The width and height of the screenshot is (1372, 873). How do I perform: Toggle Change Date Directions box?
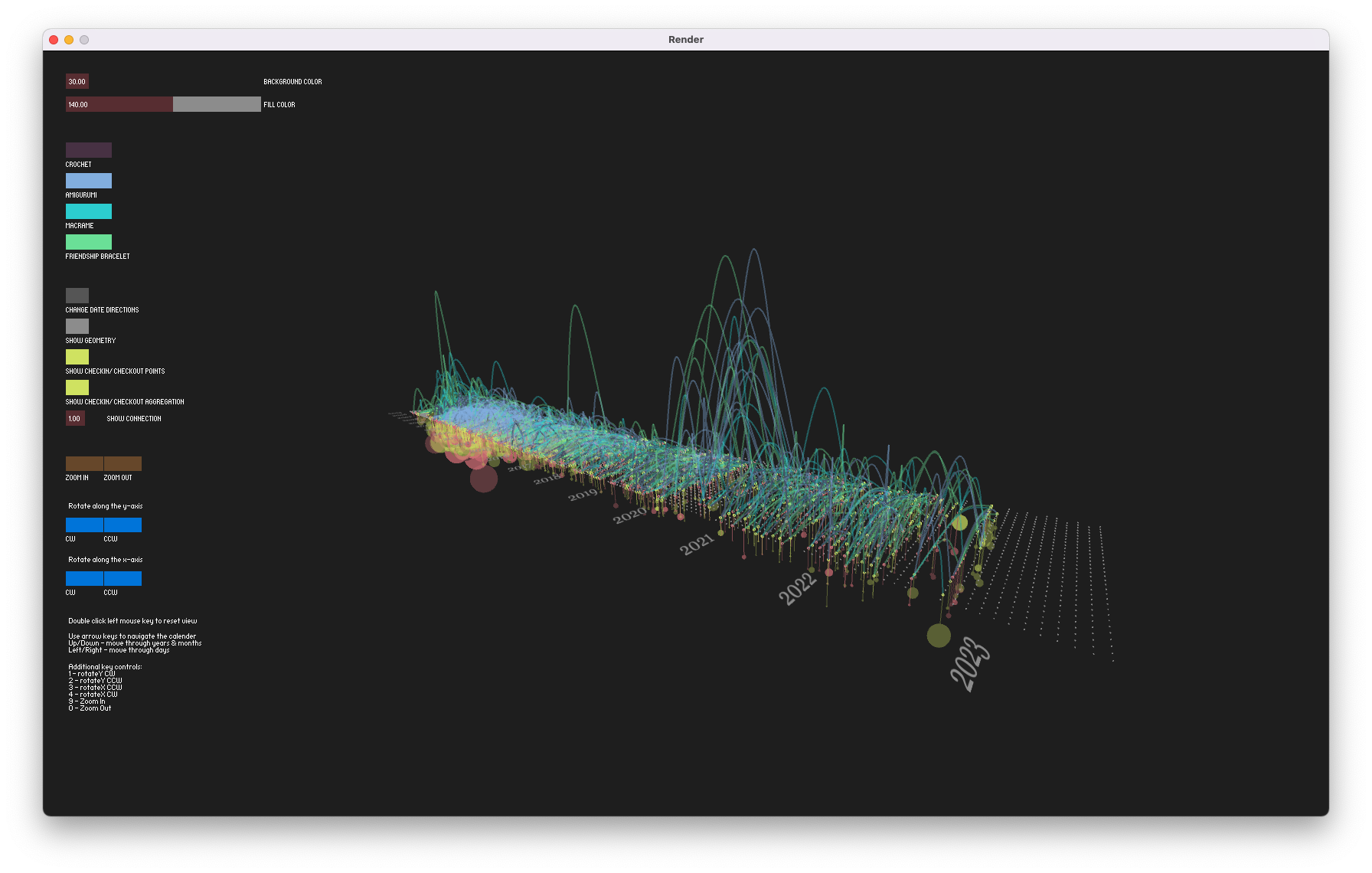click(x=77, y=296)
